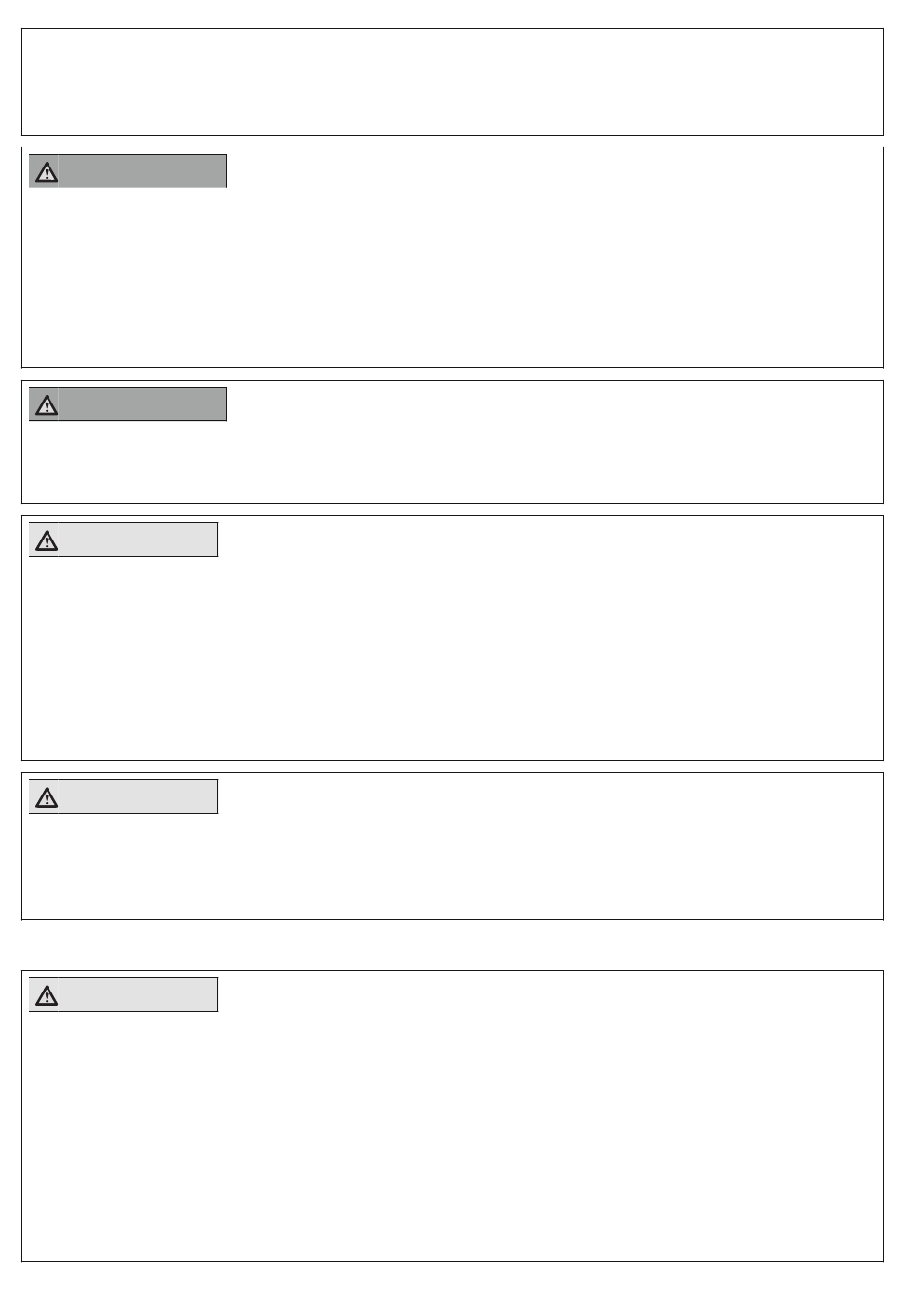Click the blank page margin below the last panel
This screenshot has height=1316, width=904.
tap(452, 1289)
